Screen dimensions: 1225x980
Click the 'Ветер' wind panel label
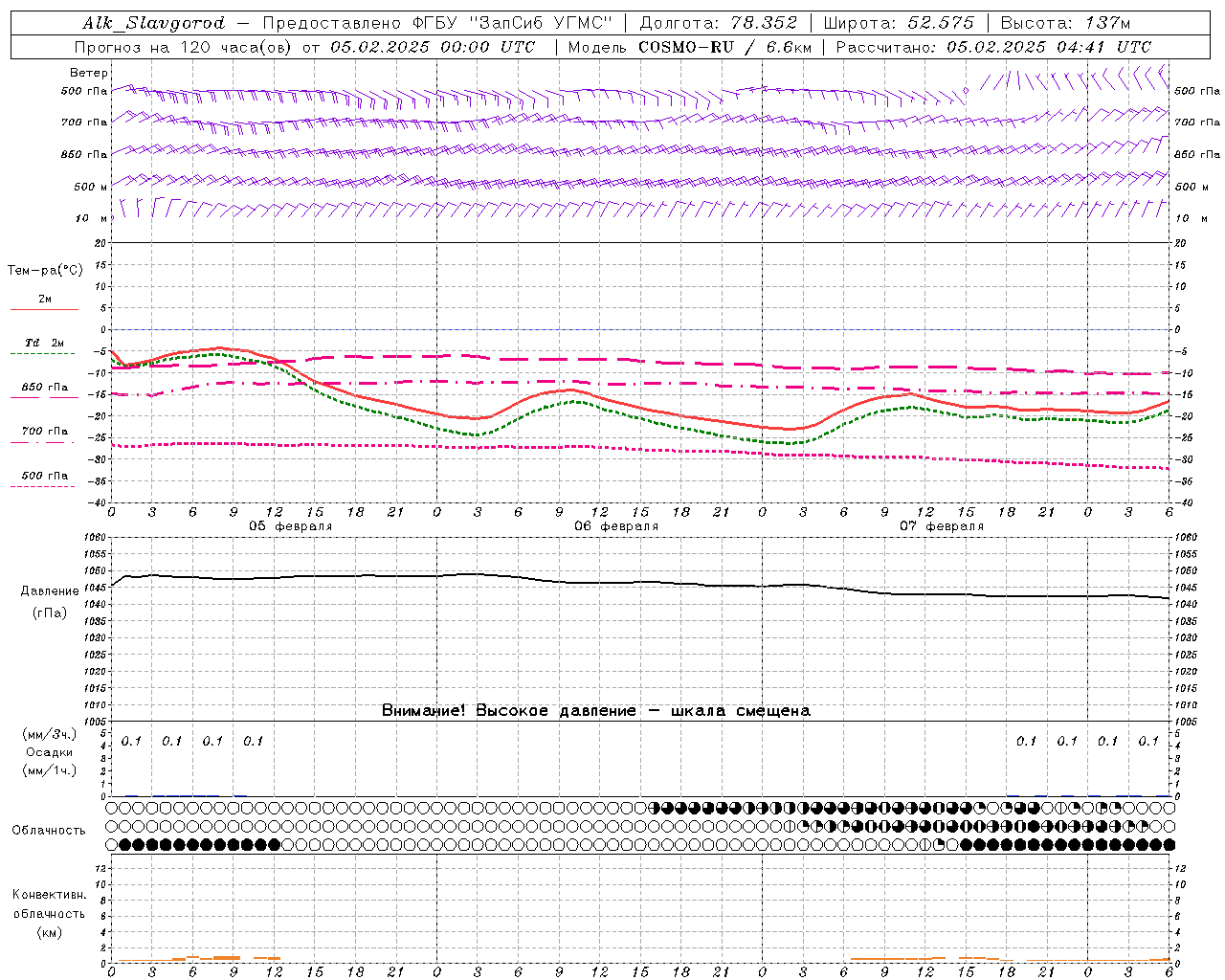click(x=89, y=73)
